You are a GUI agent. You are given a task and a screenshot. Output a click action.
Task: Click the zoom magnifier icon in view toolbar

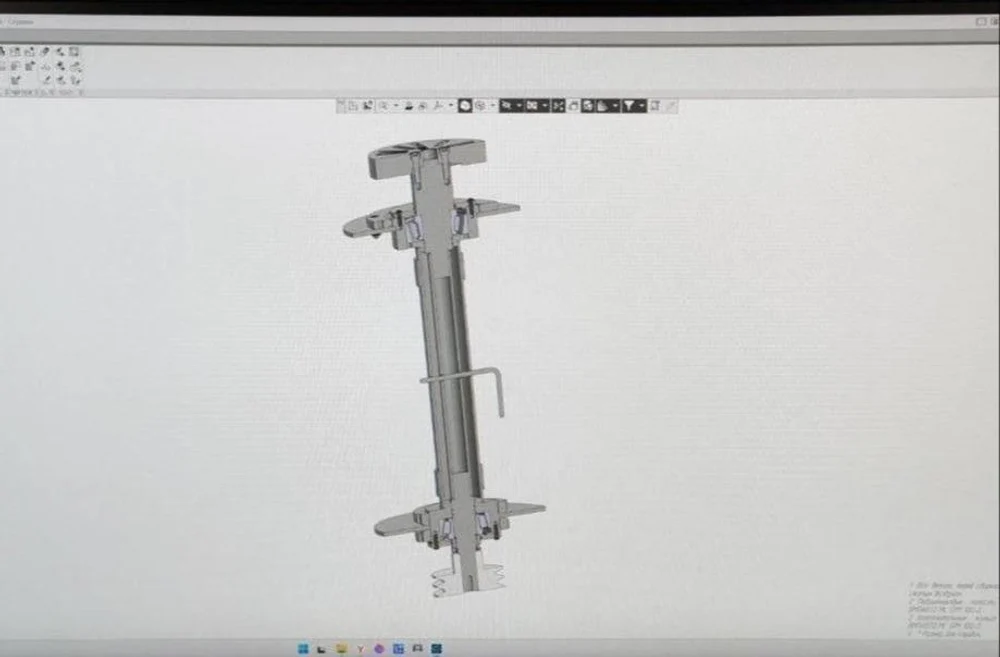pyautogui.click(x=383, y=105)
